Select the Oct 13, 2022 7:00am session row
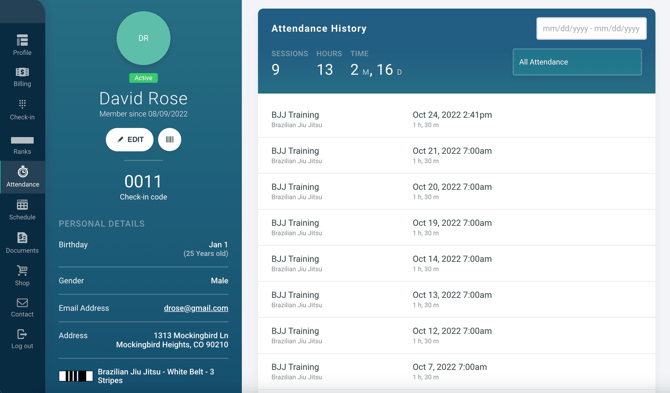The height and width of the screenshot is (393, 670). (456, 299)
